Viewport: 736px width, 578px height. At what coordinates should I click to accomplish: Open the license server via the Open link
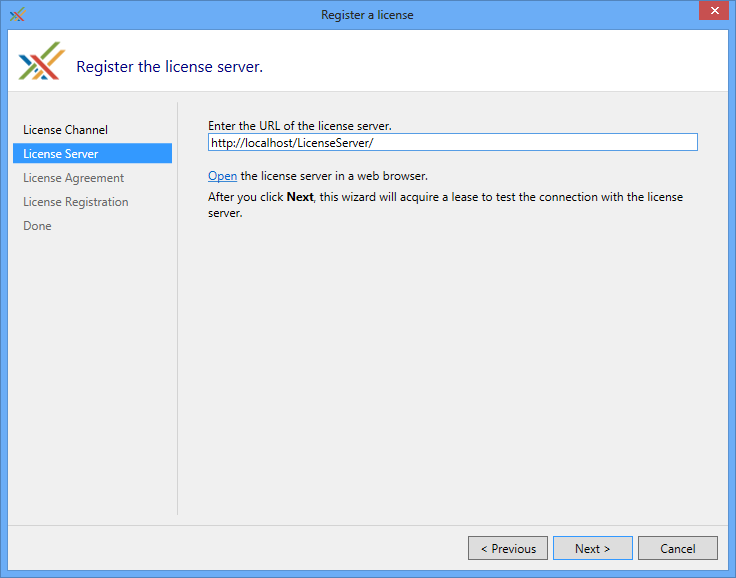222,176
